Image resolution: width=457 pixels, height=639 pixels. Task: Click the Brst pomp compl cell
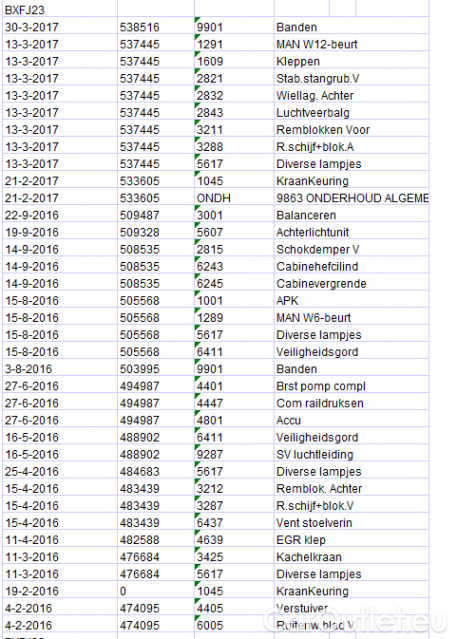(x=352, y=386)
